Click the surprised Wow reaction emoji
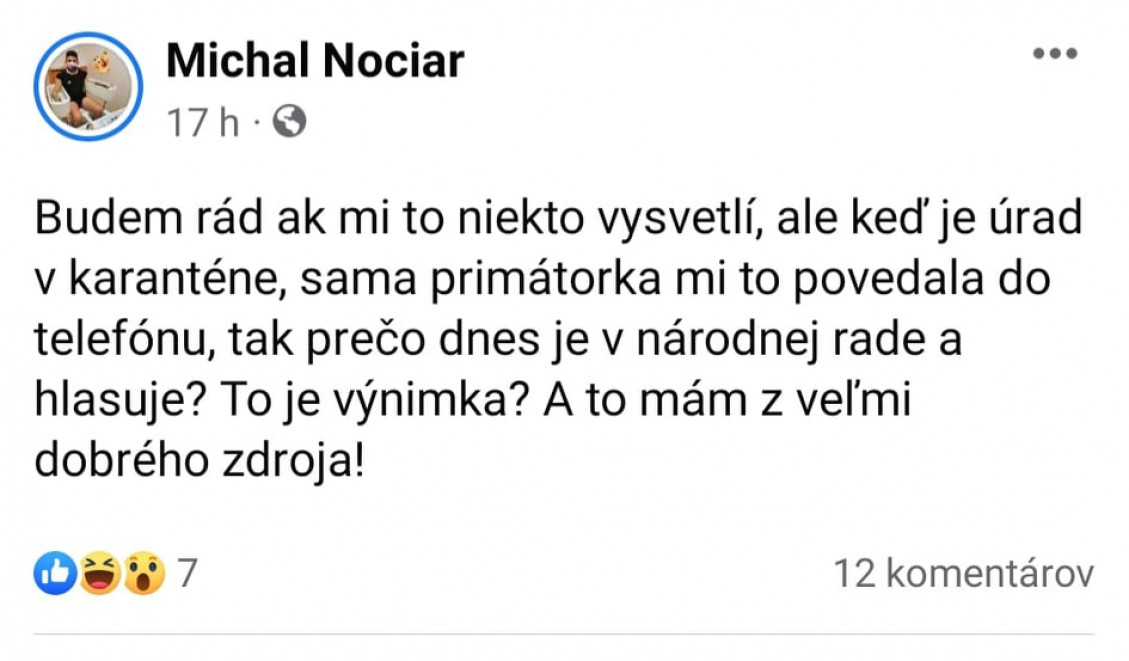1129x661 pixels. coord(144,573)
